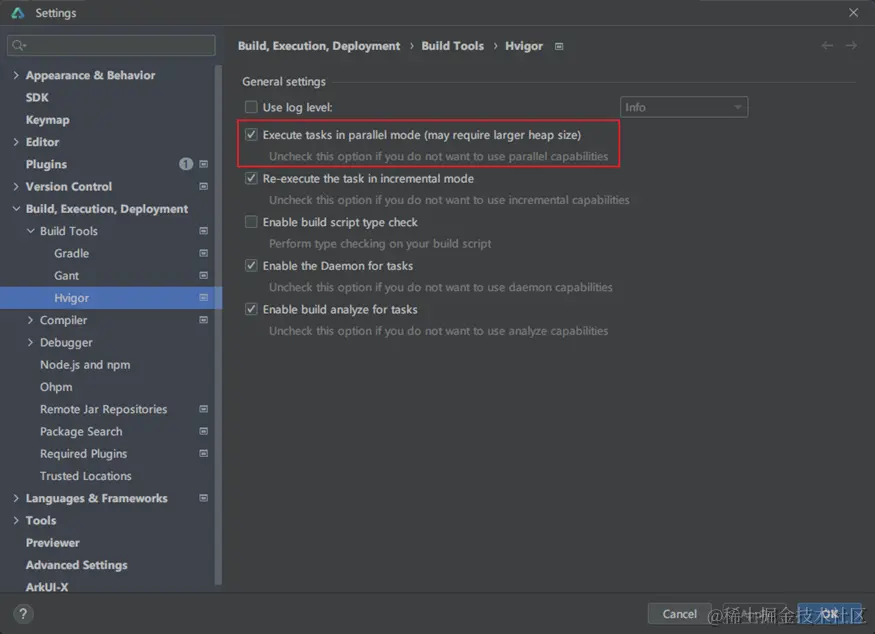Screen dimensions: 875x634
Task: Select ArkUI-X in the settings tree
Action: 47,587
